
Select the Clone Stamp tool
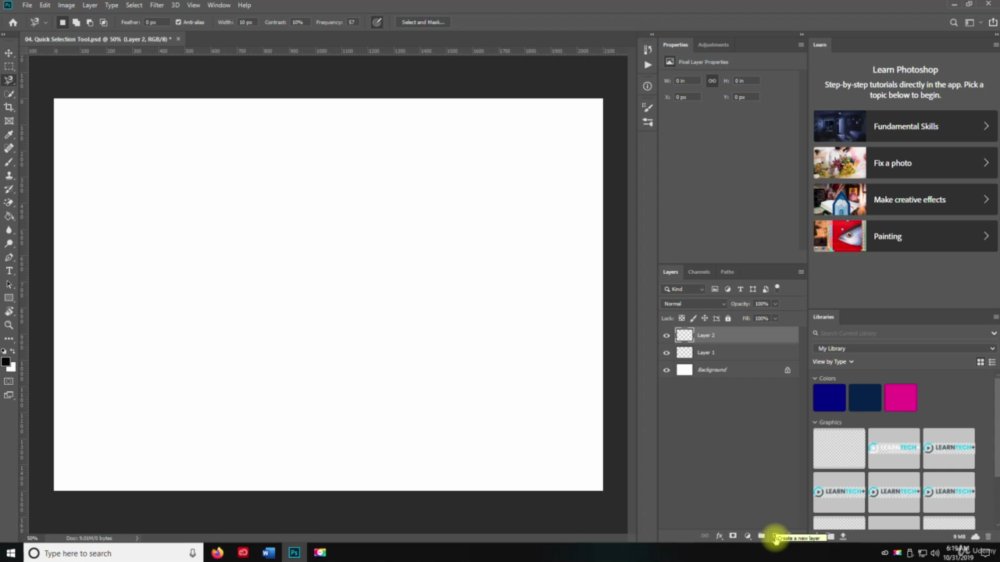click(x=9, y=175)
